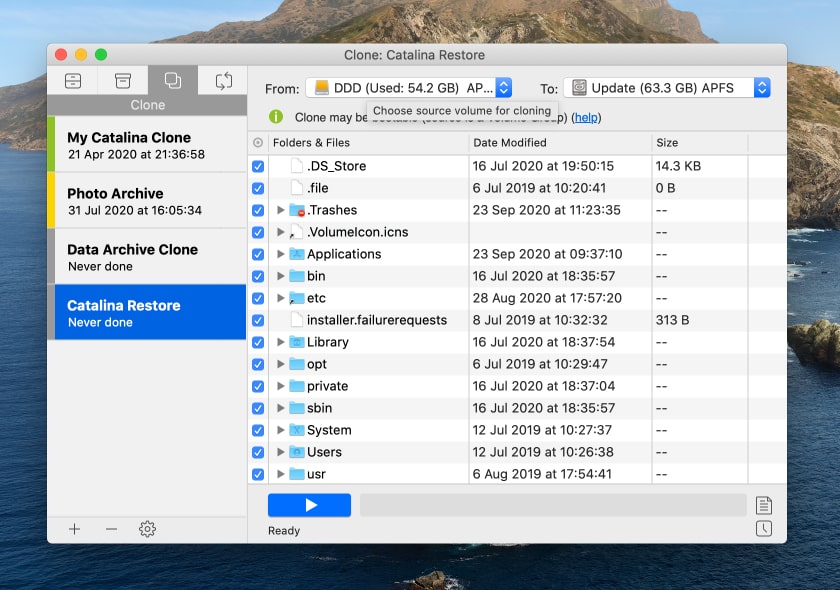Screen dimensions: 840x590
Task: Expand the sbin folder
Action: 280,408
